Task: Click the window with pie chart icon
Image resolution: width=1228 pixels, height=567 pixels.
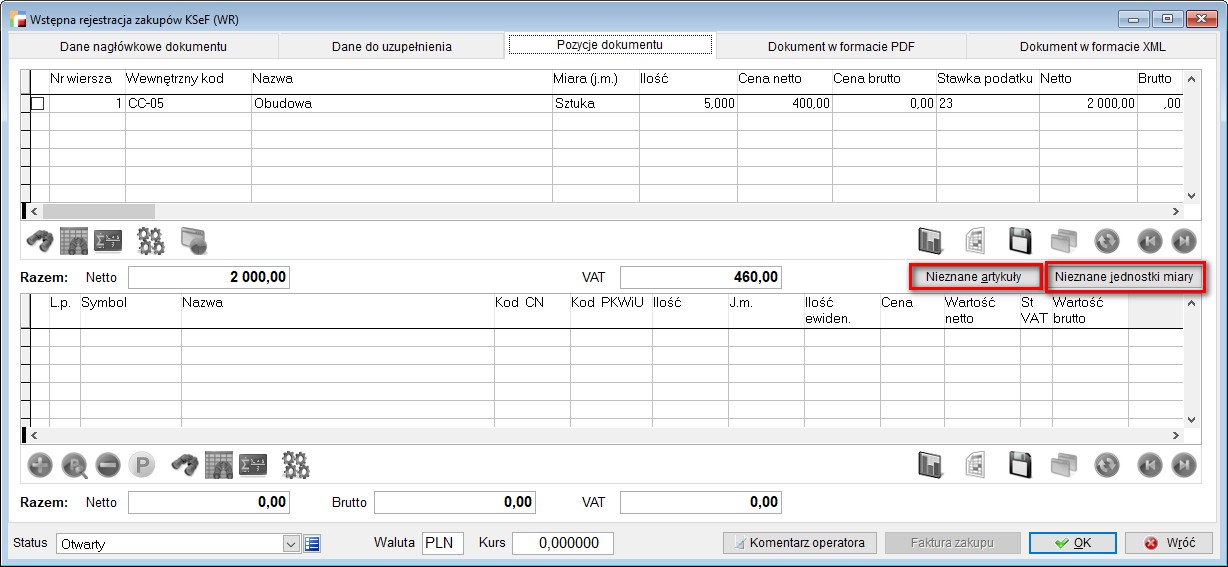Action: 193,240
